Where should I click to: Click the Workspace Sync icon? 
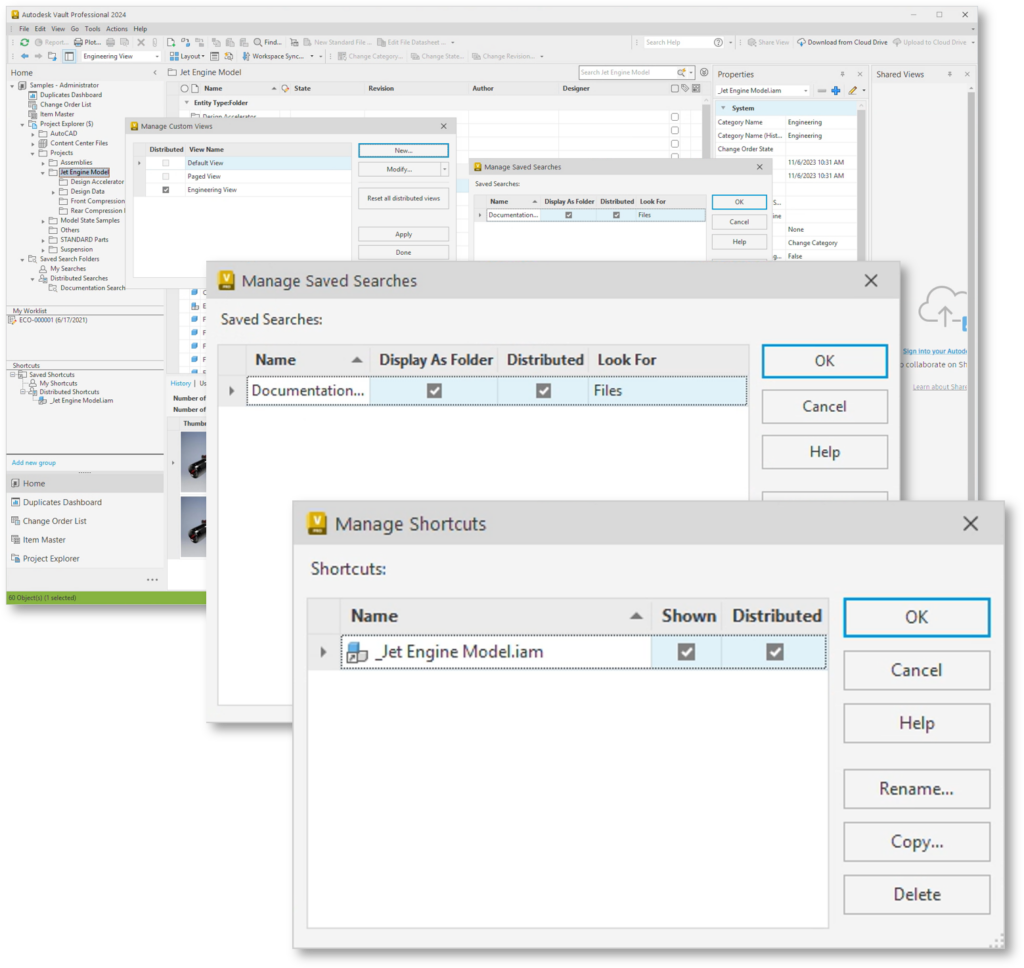pos(246,56)
